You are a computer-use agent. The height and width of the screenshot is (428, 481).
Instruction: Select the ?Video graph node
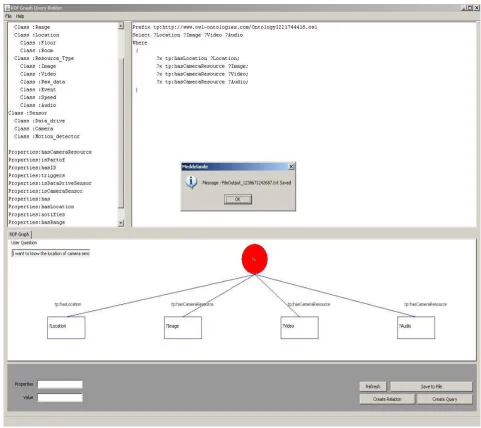pyautogui.click(x=299, y=328)
